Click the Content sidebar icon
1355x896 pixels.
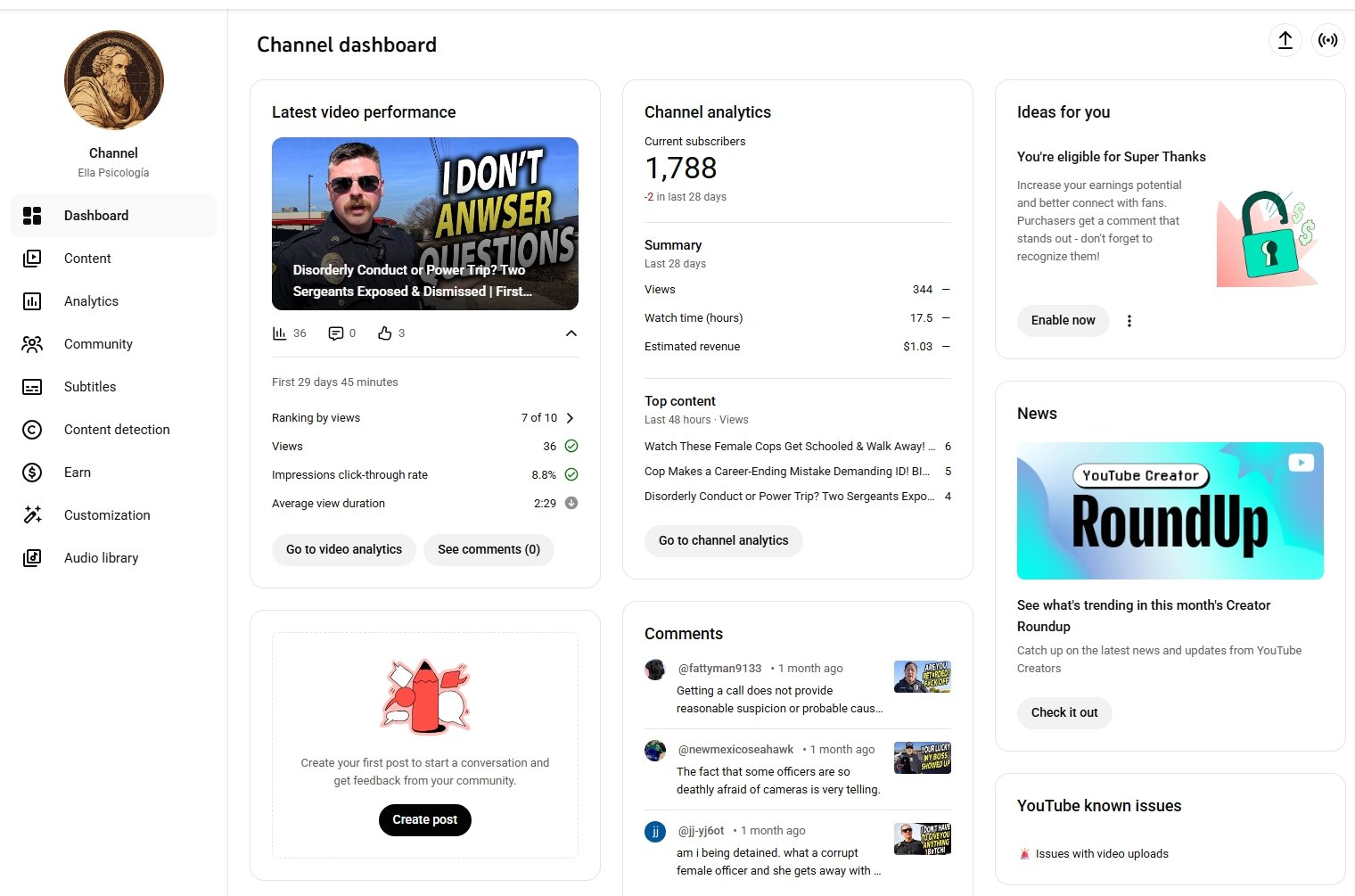32,259
